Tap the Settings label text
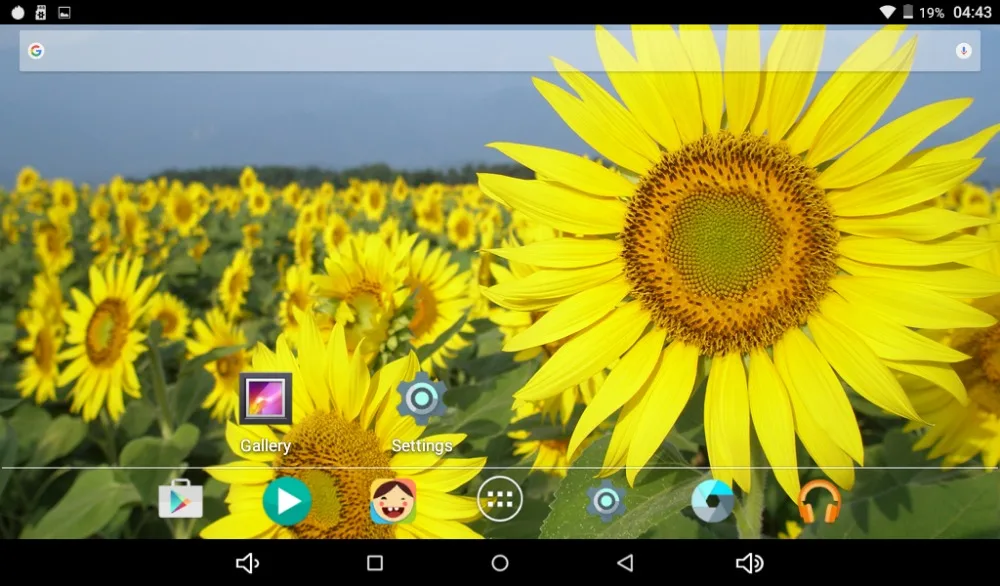 pos(422,446)
